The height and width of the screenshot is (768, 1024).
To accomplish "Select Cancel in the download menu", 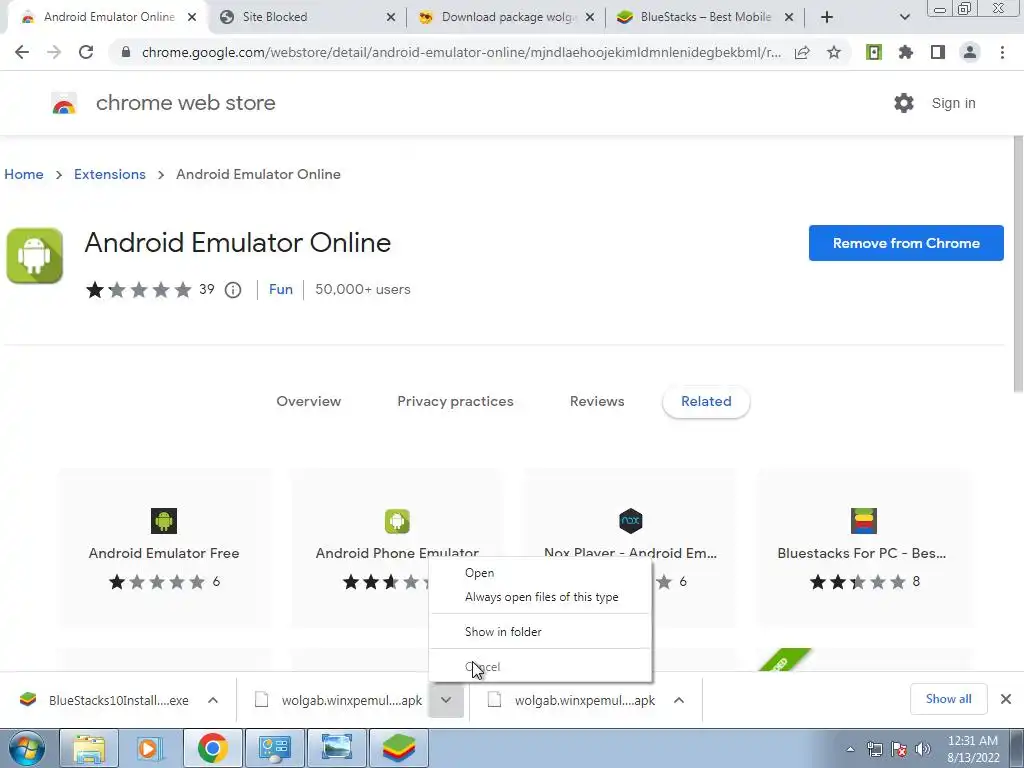I will [x=540, y=667].
